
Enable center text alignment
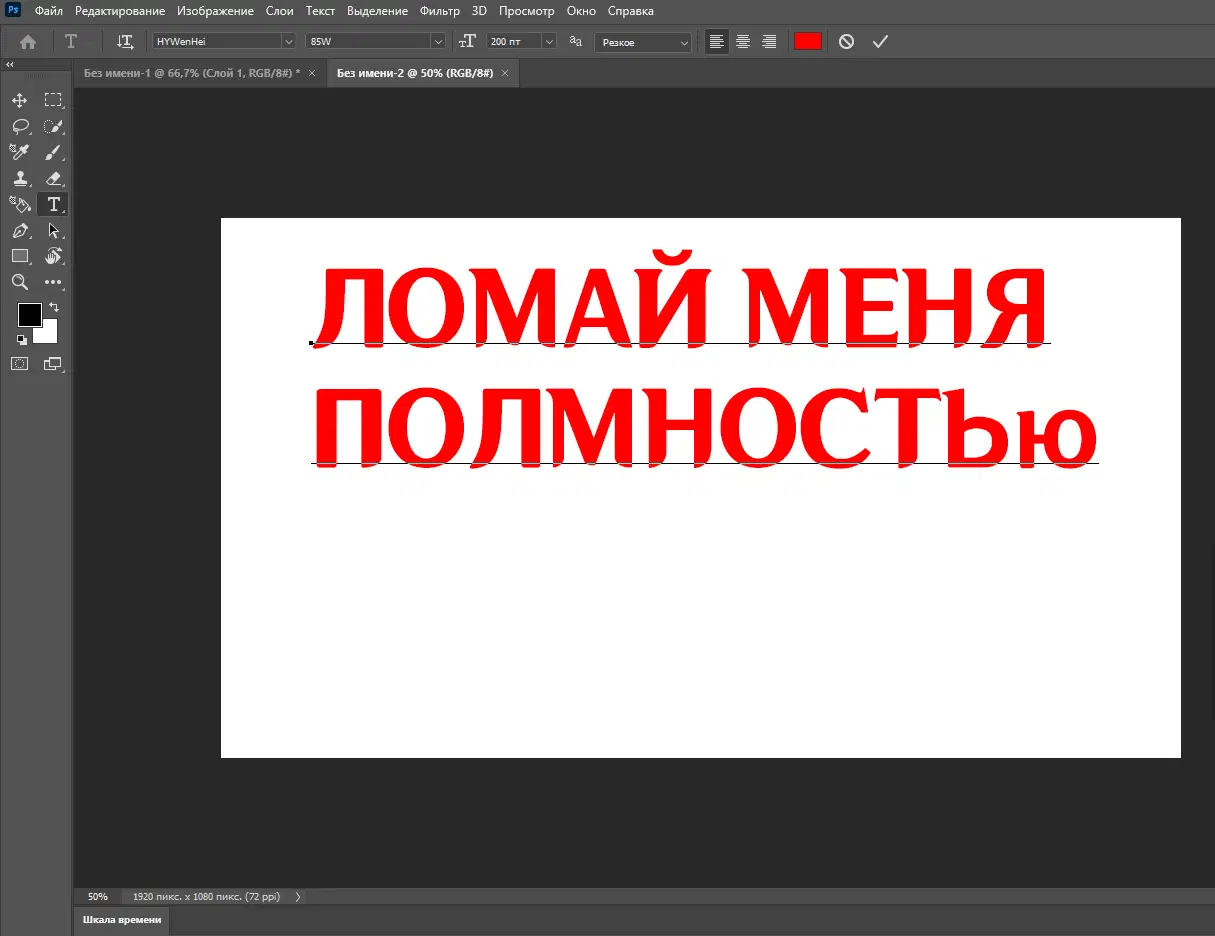pyautogui.click(x=743, y=41)
